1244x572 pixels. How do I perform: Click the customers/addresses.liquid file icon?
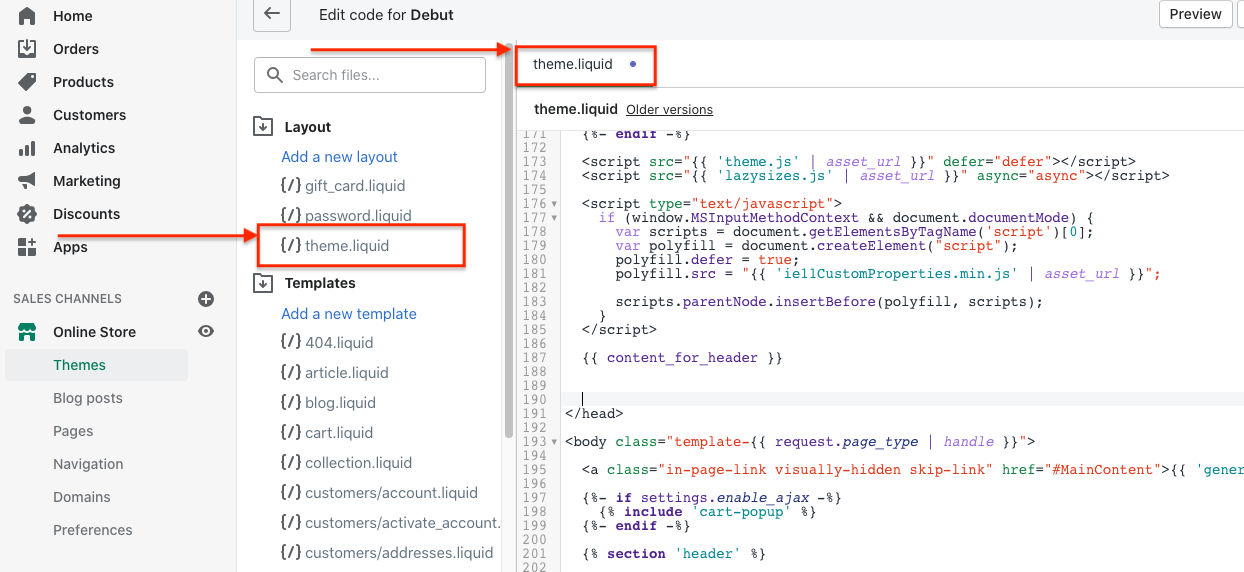(291, 552)
